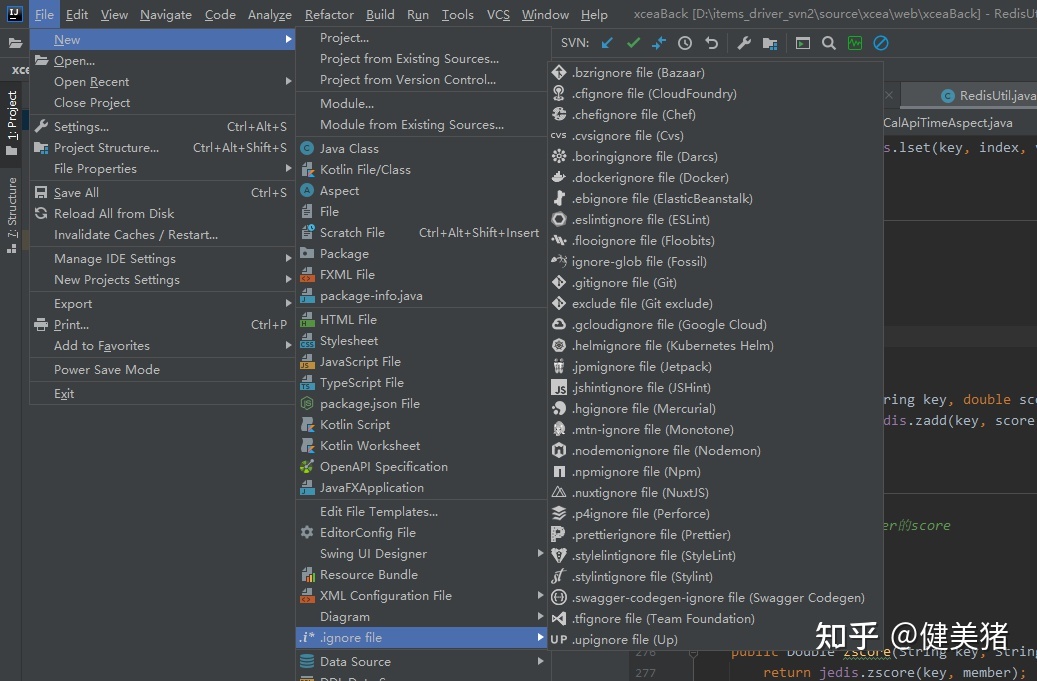Create new Kotlin File/Class

point(421,170)
